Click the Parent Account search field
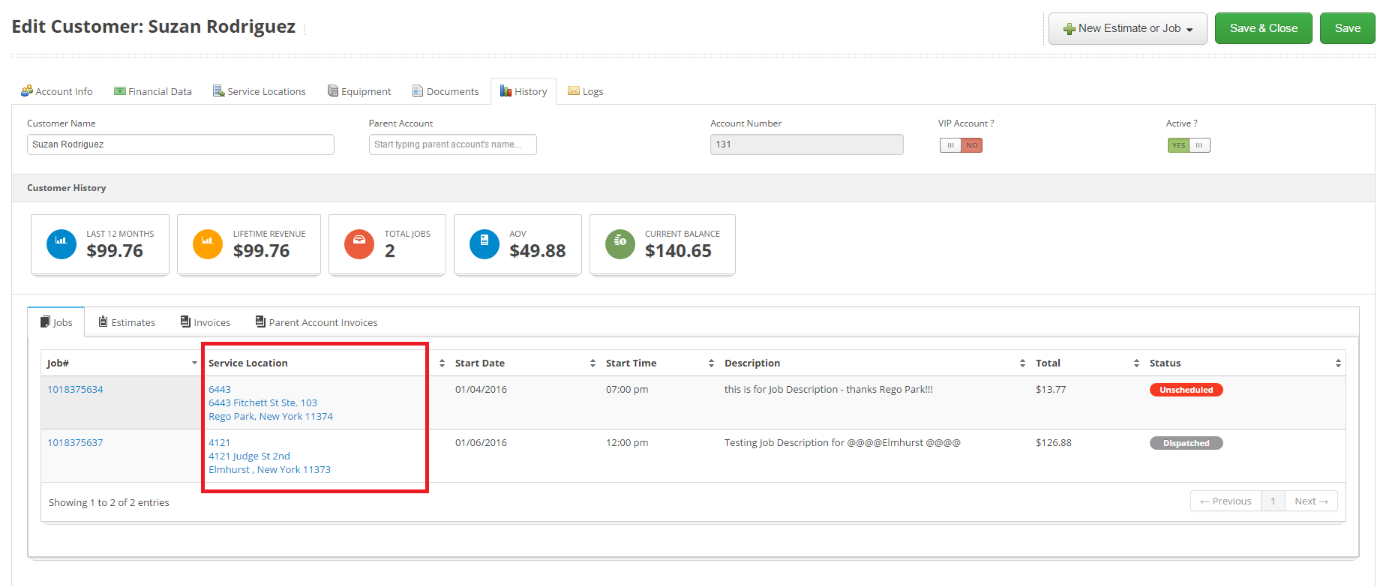This screenshot has height=586, width=1392. point(453,144)
